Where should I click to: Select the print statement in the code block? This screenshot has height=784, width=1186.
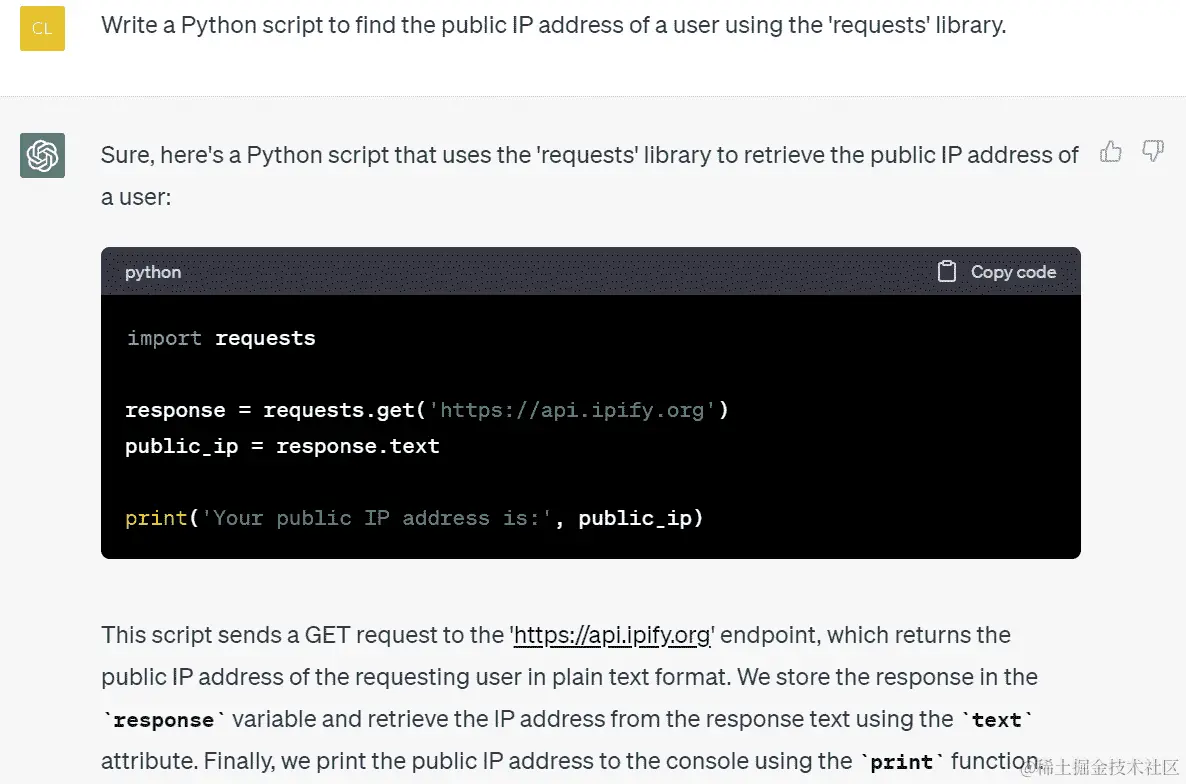point(413,518)
